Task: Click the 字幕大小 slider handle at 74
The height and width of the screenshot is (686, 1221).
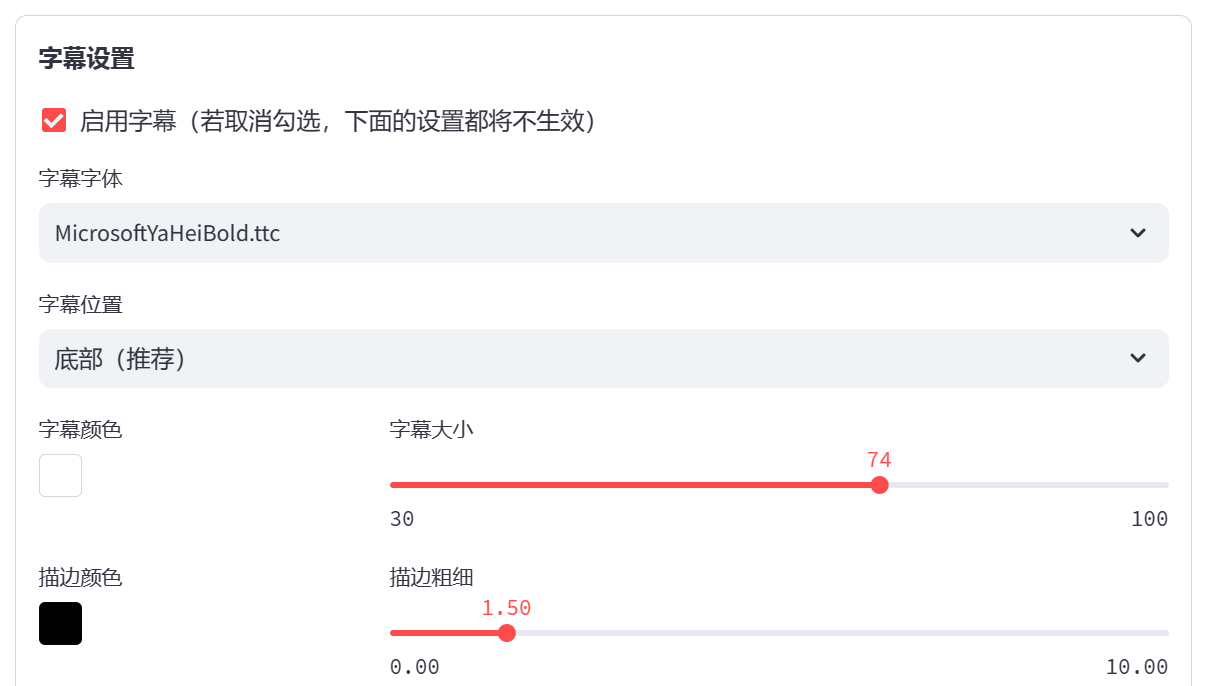Action: (x=879, y=485)
